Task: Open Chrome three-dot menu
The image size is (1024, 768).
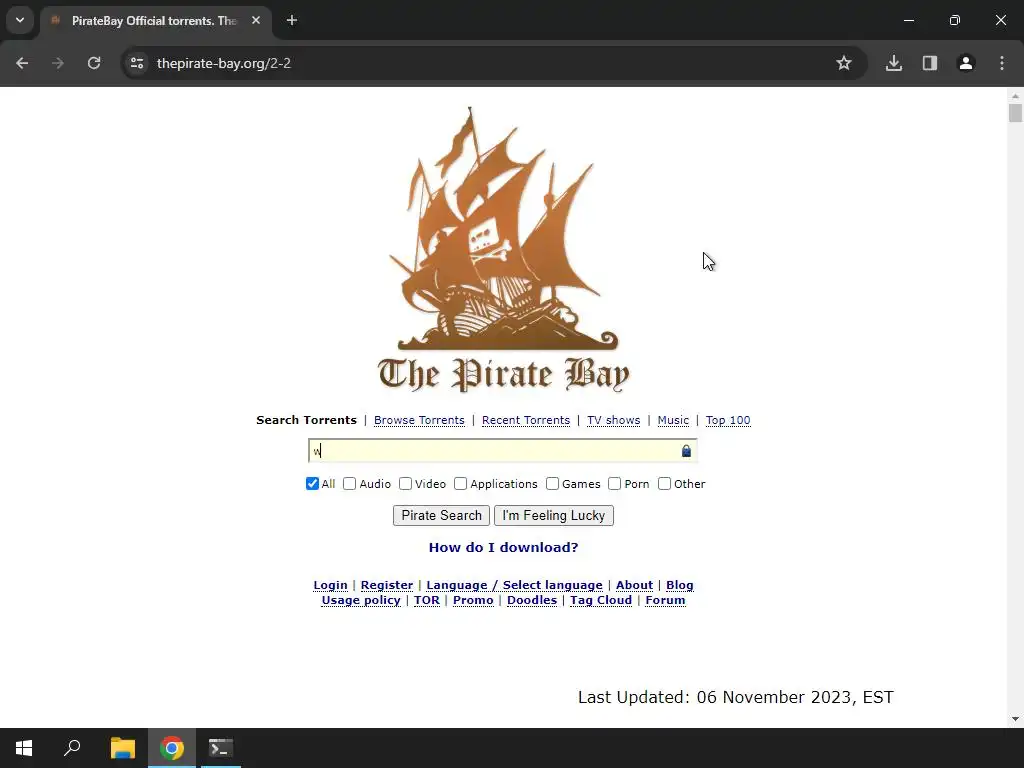Action: click(x=1002, y=63)
